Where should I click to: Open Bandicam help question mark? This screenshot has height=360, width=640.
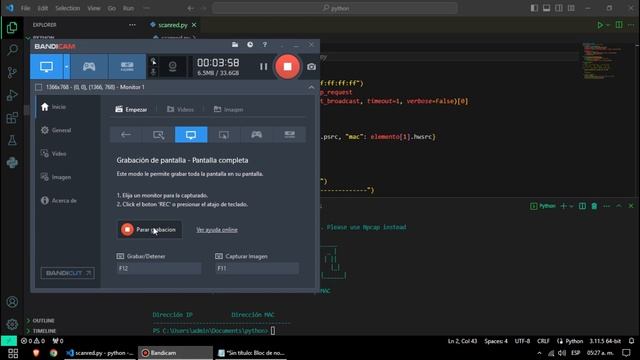[x=265, y=44]
